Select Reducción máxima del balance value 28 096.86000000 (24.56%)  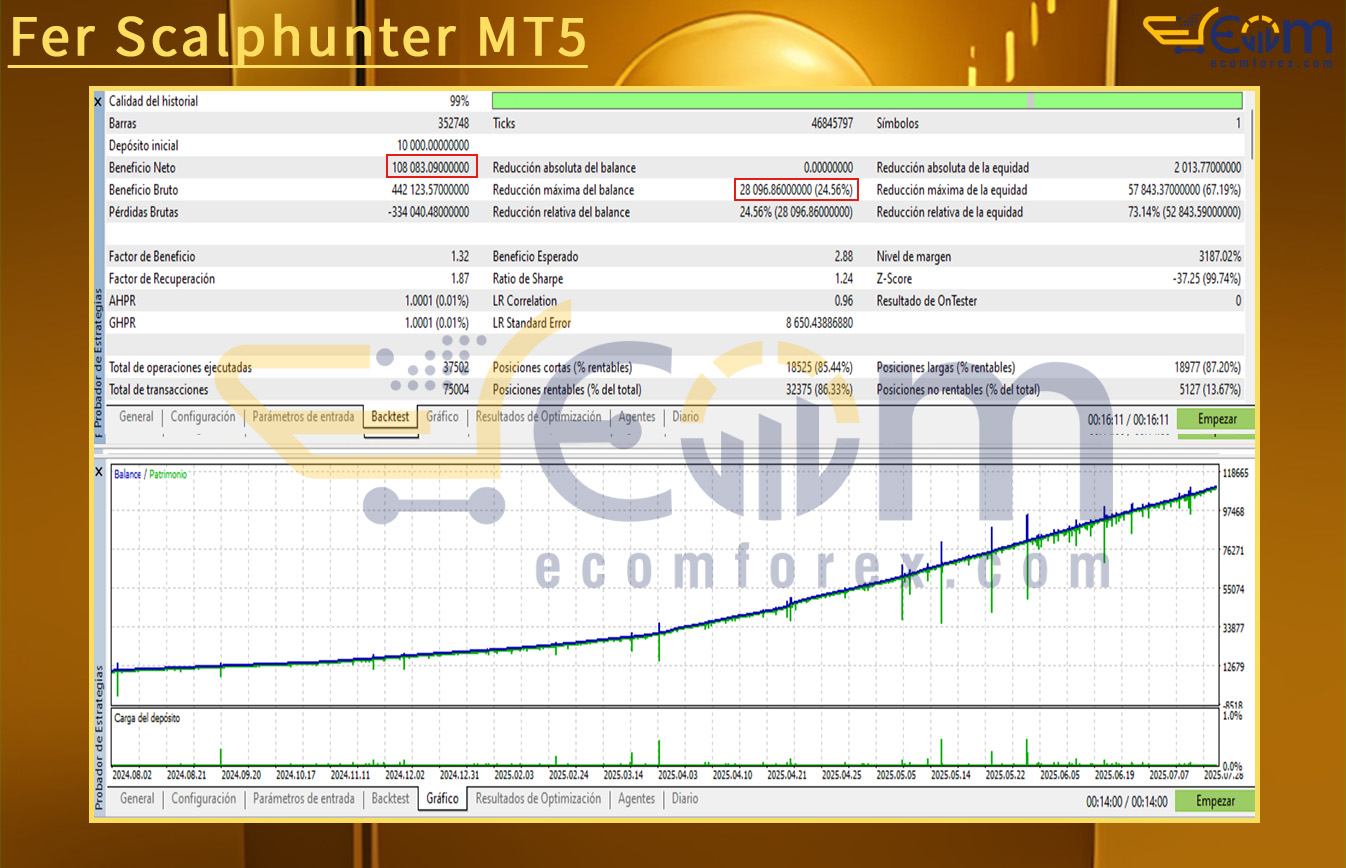[796, 190]
